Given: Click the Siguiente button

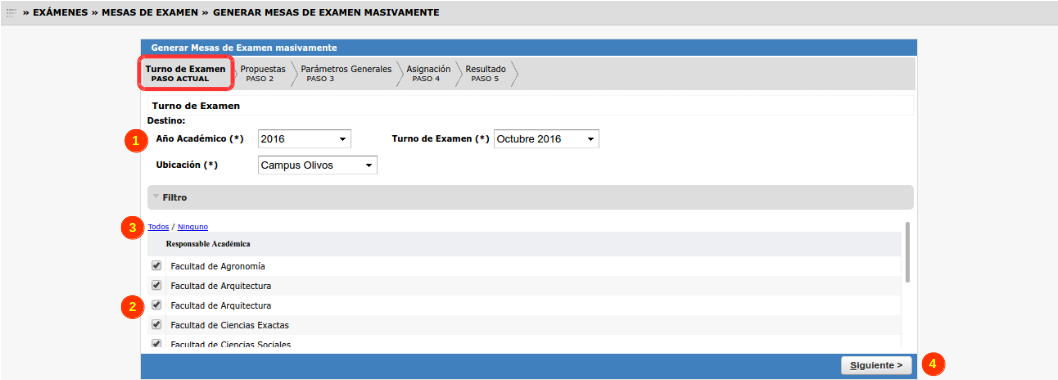Looking at the screenshot, I should point(876,365).
